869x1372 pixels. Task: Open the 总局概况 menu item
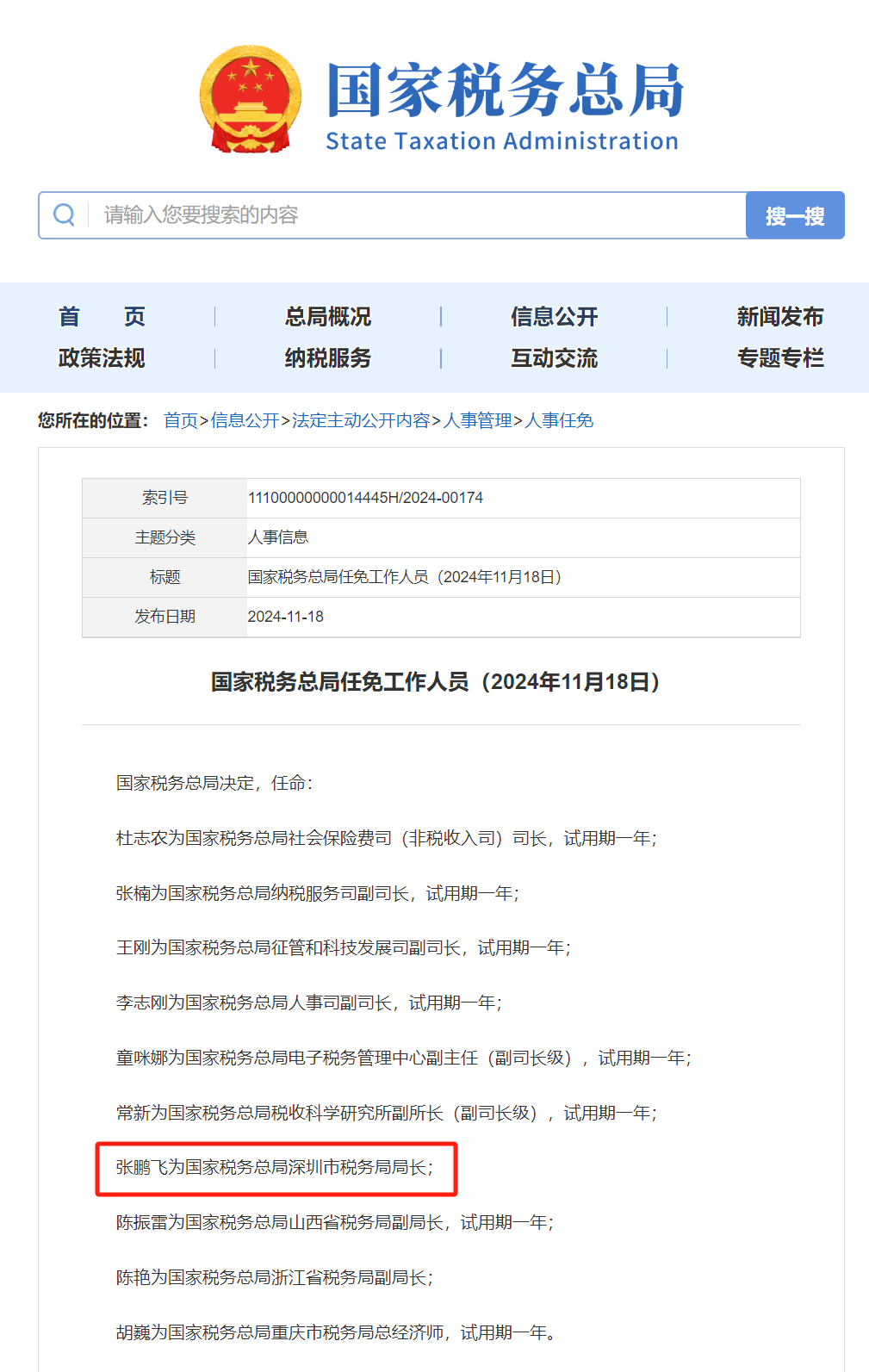(328, 317)
